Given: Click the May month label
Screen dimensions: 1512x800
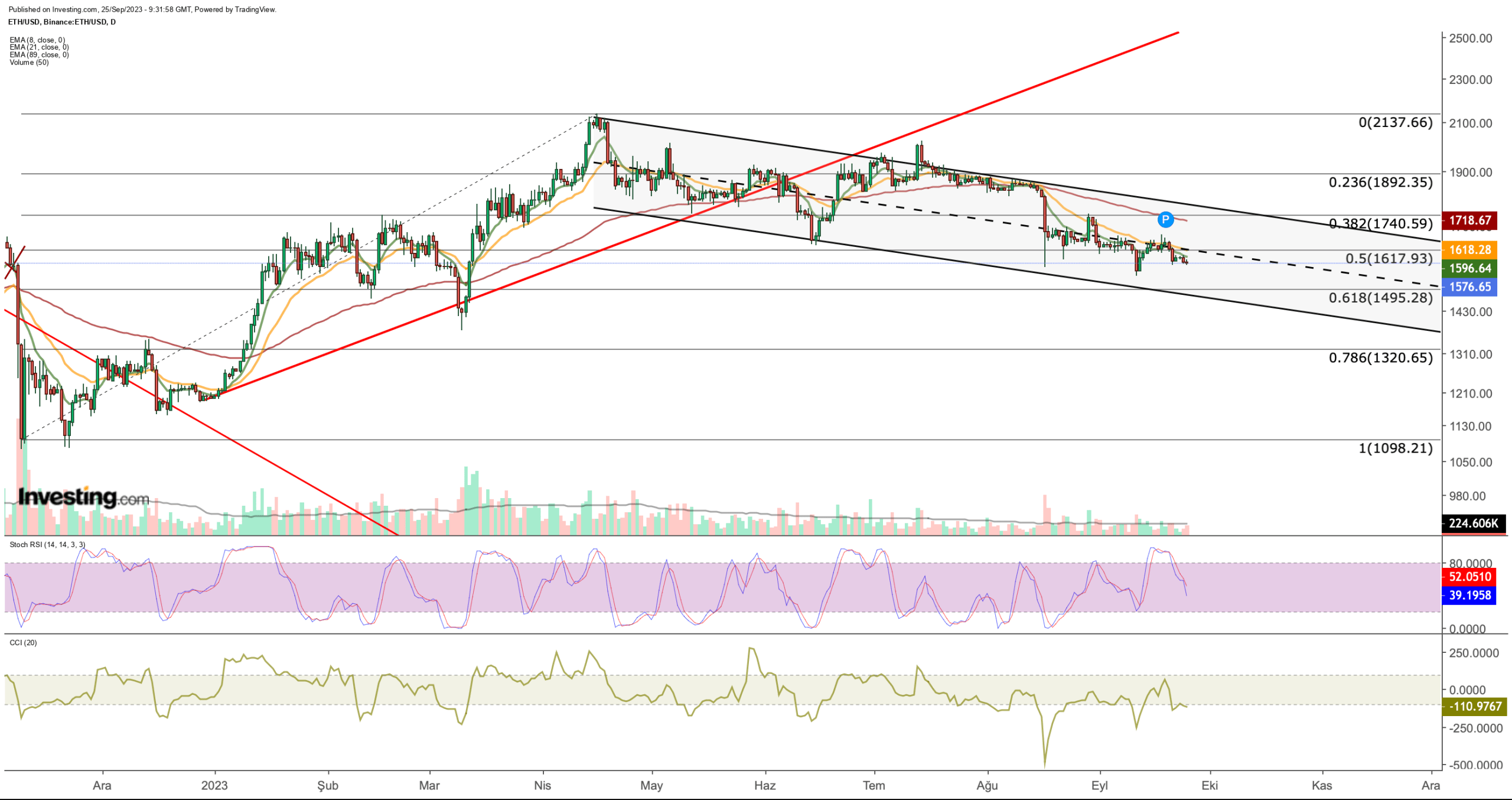Looking at the screenshot, I should pyautogui.click(x=652, y=785).
